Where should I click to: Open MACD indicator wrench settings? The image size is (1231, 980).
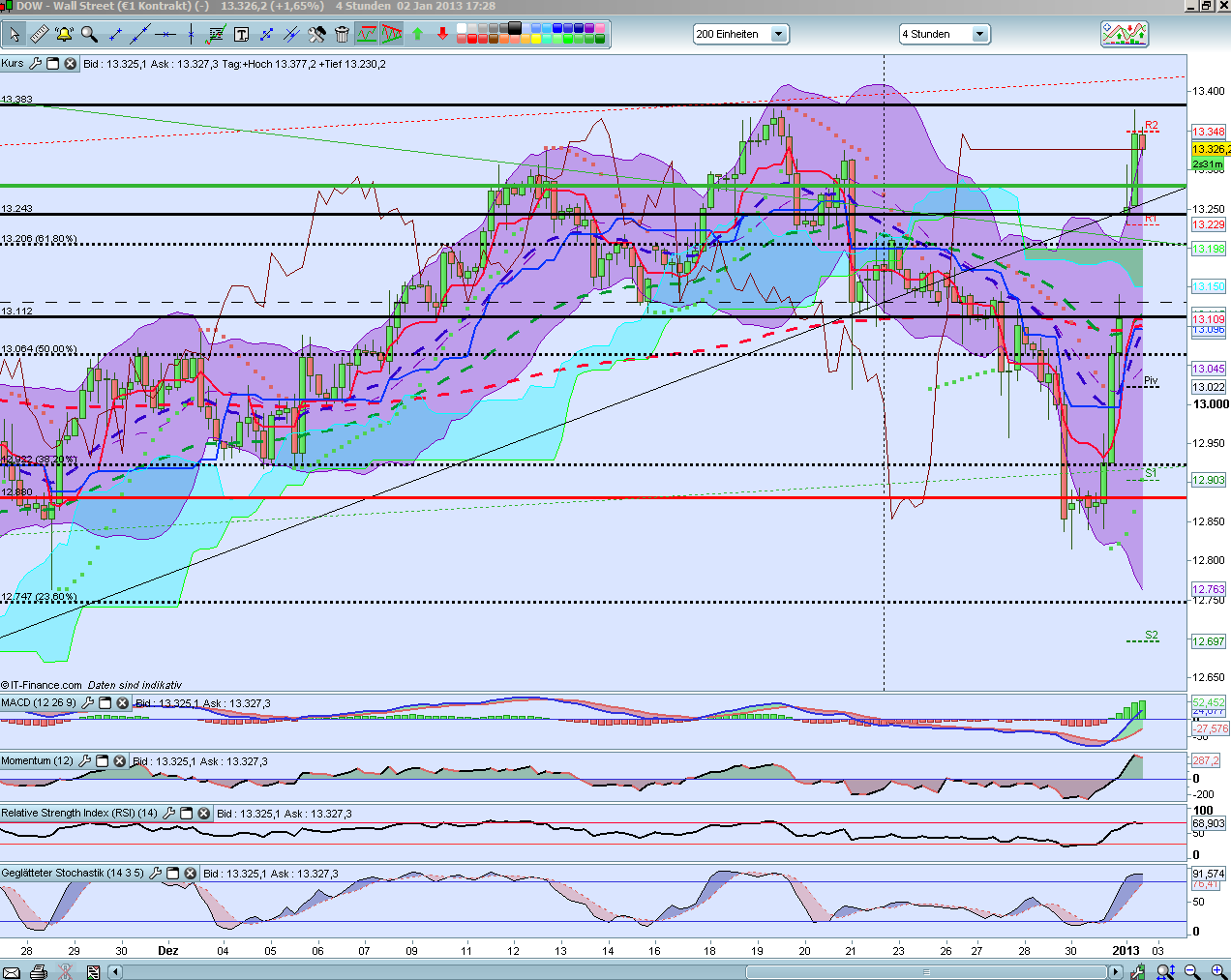coord(88,703)
